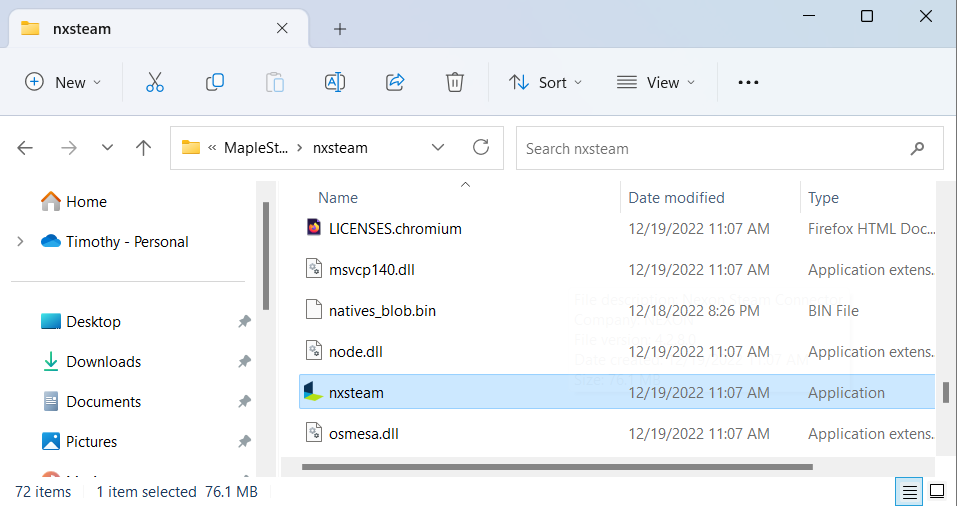Click Firefox HTML Doc type cell
The image size is (957, 506).
(x=872, y=229)
